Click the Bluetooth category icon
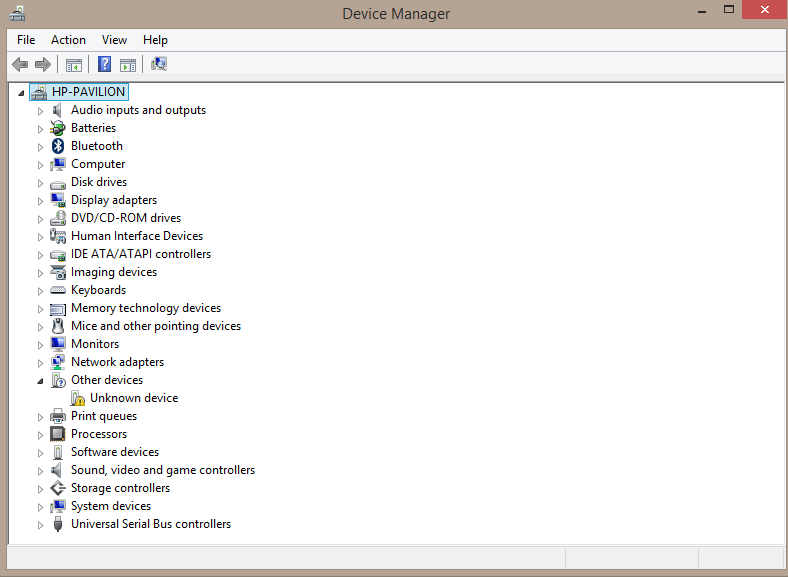The height and width of the screenshot is (577, 788). (58, 146)
